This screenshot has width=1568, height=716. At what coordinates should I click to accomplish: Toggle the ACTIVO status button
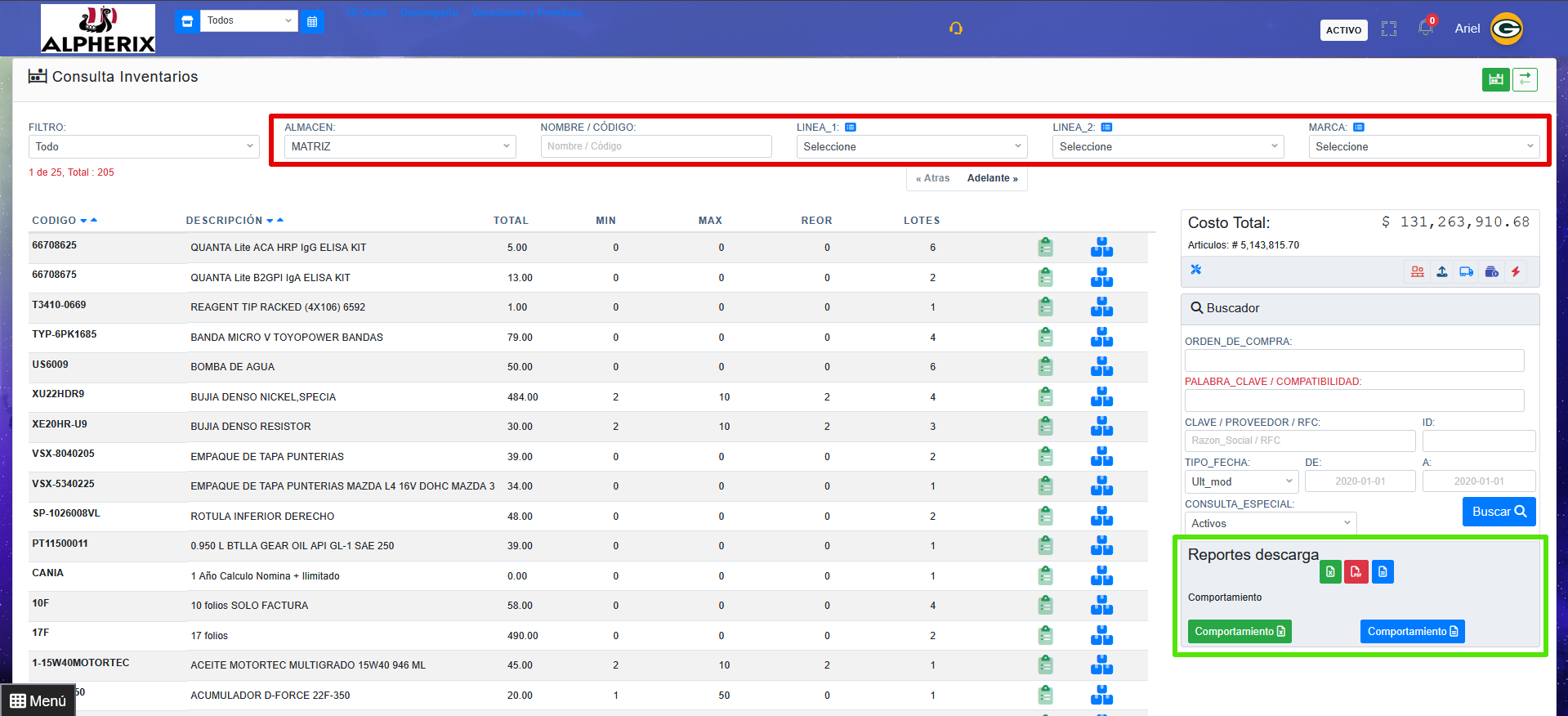(1343, 30)
